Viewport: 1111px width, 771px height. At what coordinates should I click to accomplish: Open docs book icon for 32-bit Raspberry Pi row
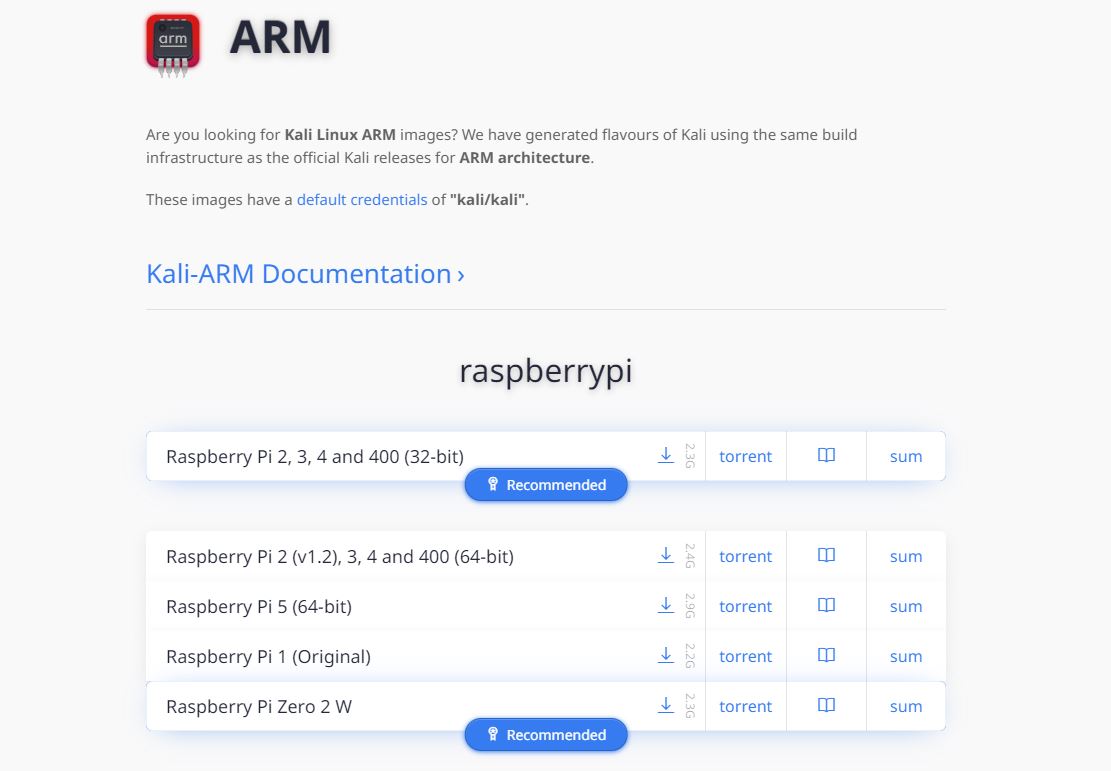(826, 456)
